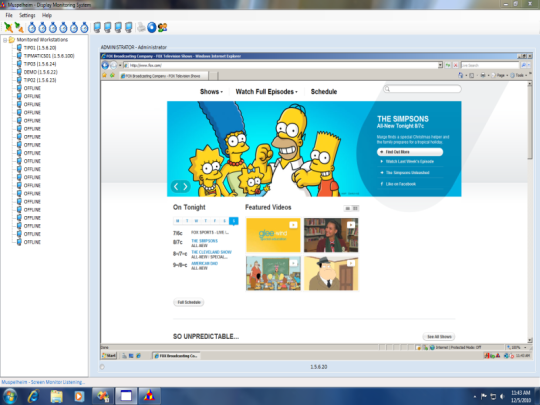Click the first monitor layout icon
The width and height of the screenshot is (540, 405).
tap(97, 27)
